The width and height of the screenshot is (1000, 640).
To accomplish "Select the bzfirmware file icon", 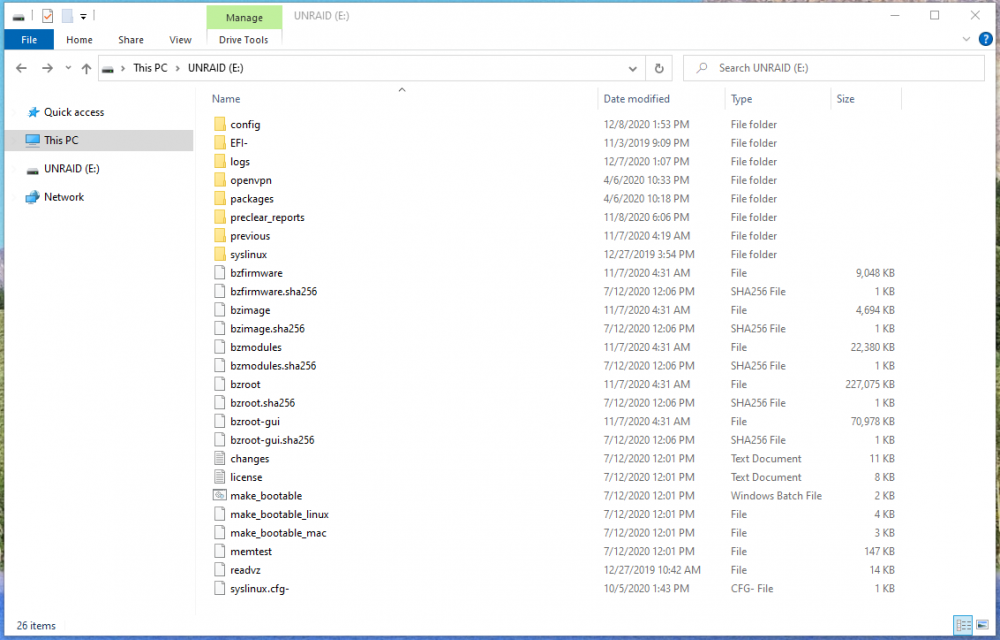I will (x=220, y=273).
